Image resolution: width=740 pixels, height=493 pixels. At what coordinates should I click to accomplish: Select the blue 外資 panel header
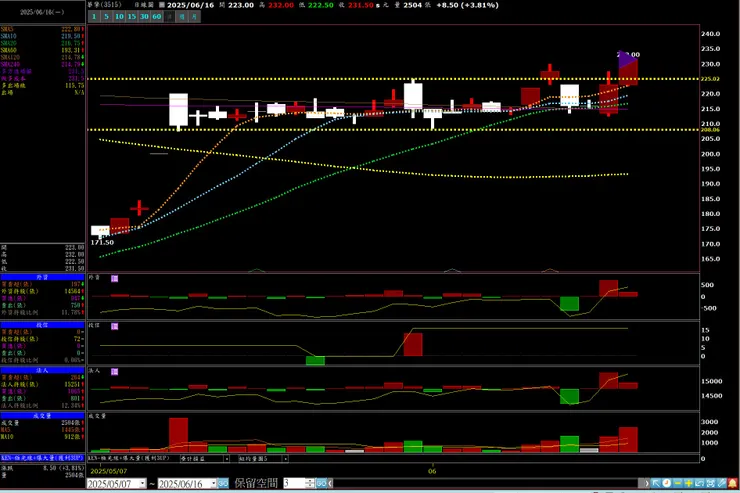pyautogui.click(x=42, y=277)
